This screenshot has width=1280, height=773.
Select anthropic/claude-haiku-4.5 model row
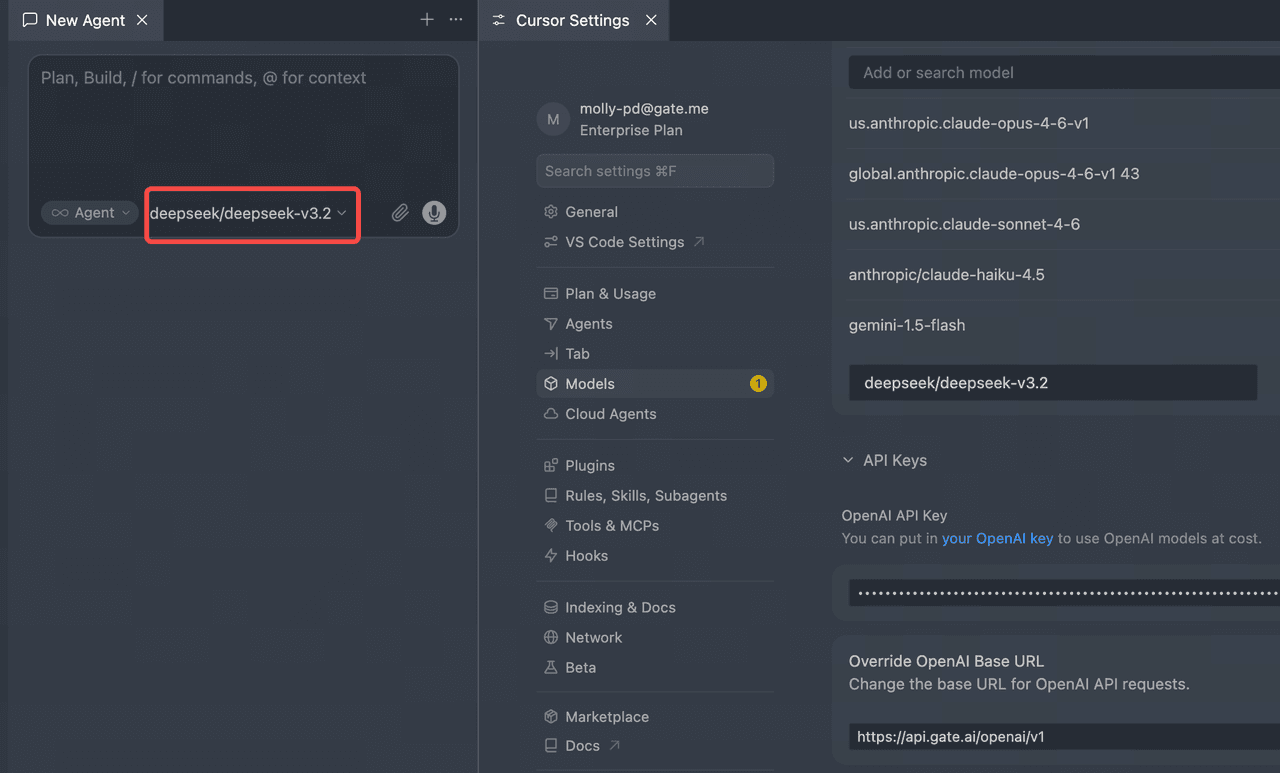1064,275
